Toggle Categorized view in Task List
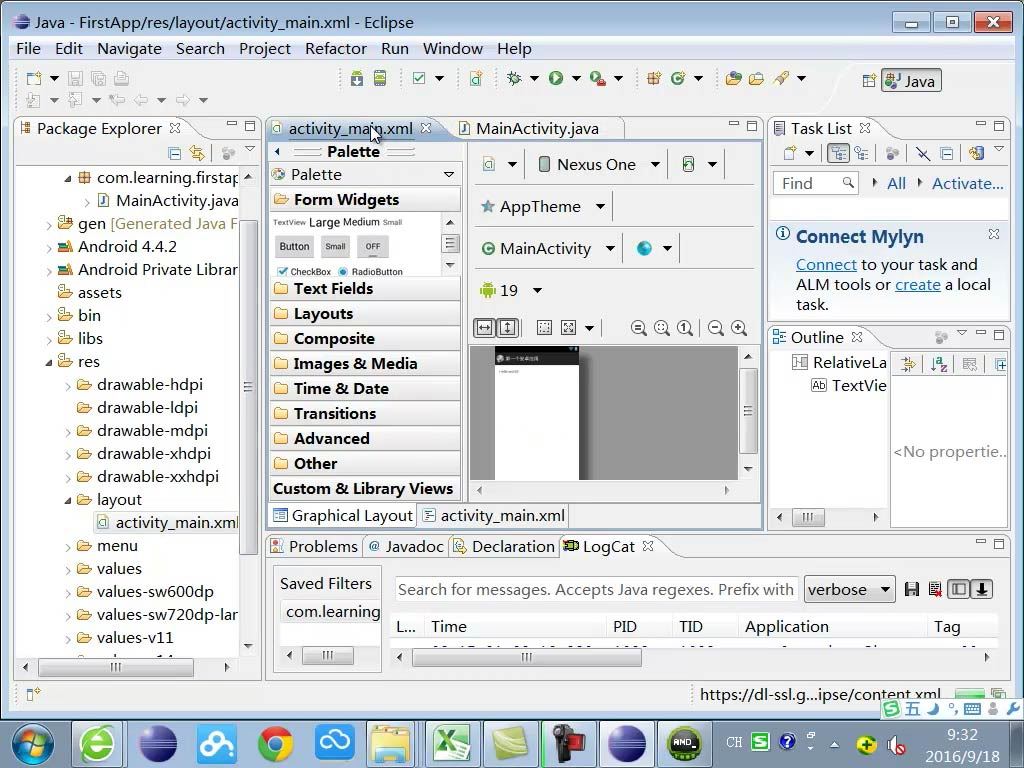 pos(838,153)
